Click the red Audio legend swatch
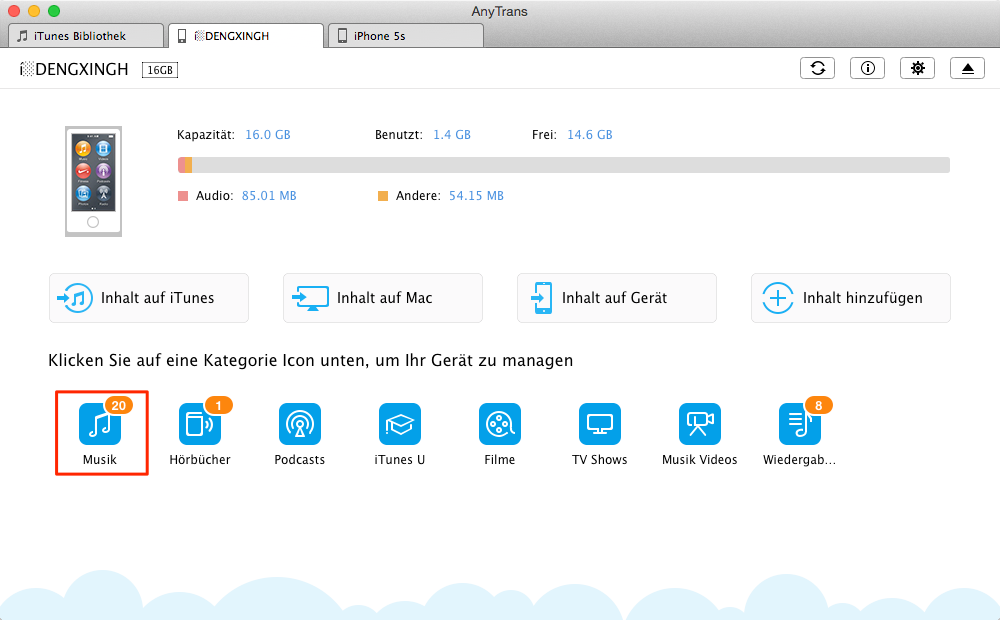1000x620 pixels. click(x=183, y=196)
